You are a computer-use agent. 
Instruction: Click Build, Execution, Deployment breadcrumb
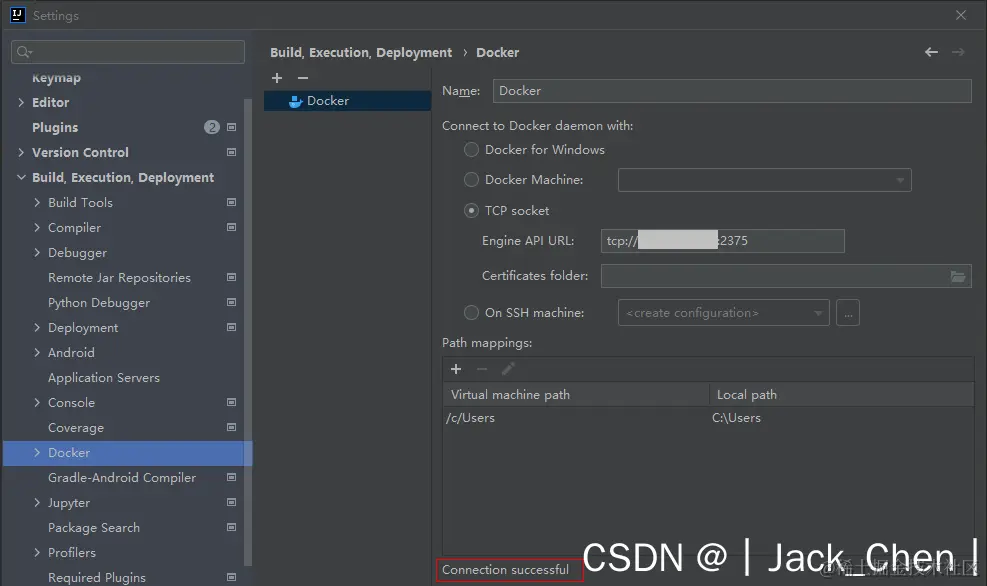click(x=361, y=53)
